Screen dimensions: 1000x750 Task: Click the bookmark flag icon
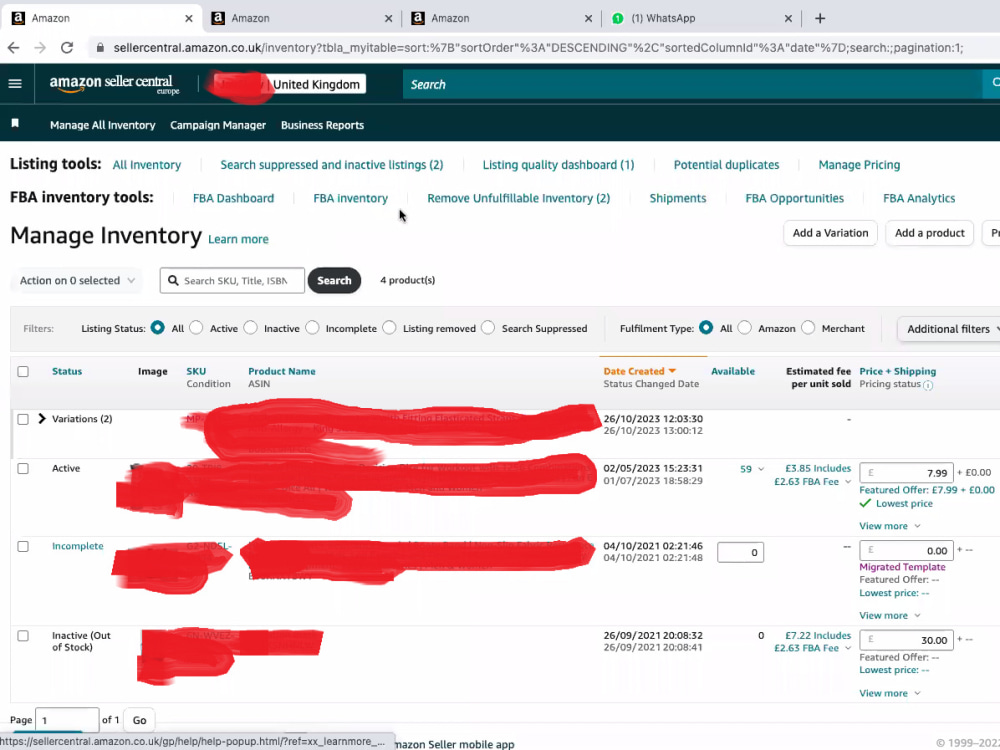click(x=15, y=124)
